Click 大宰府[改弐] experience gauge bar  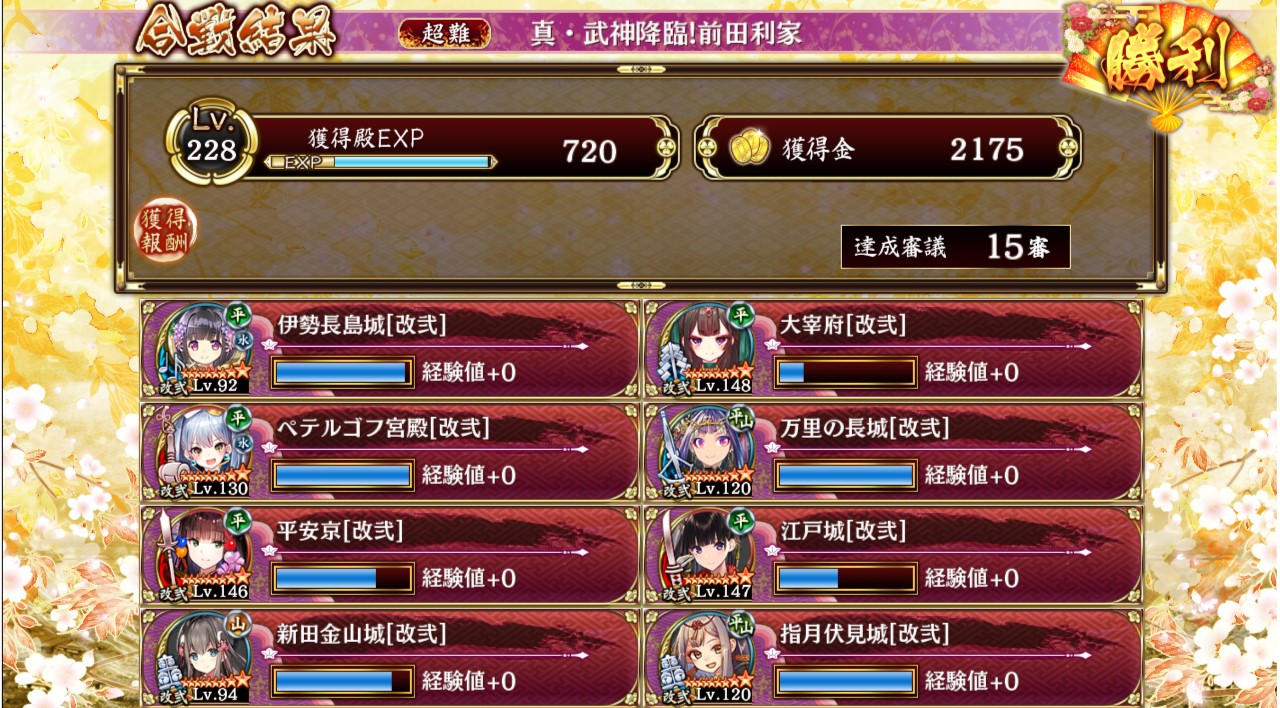tap(846, 372)
